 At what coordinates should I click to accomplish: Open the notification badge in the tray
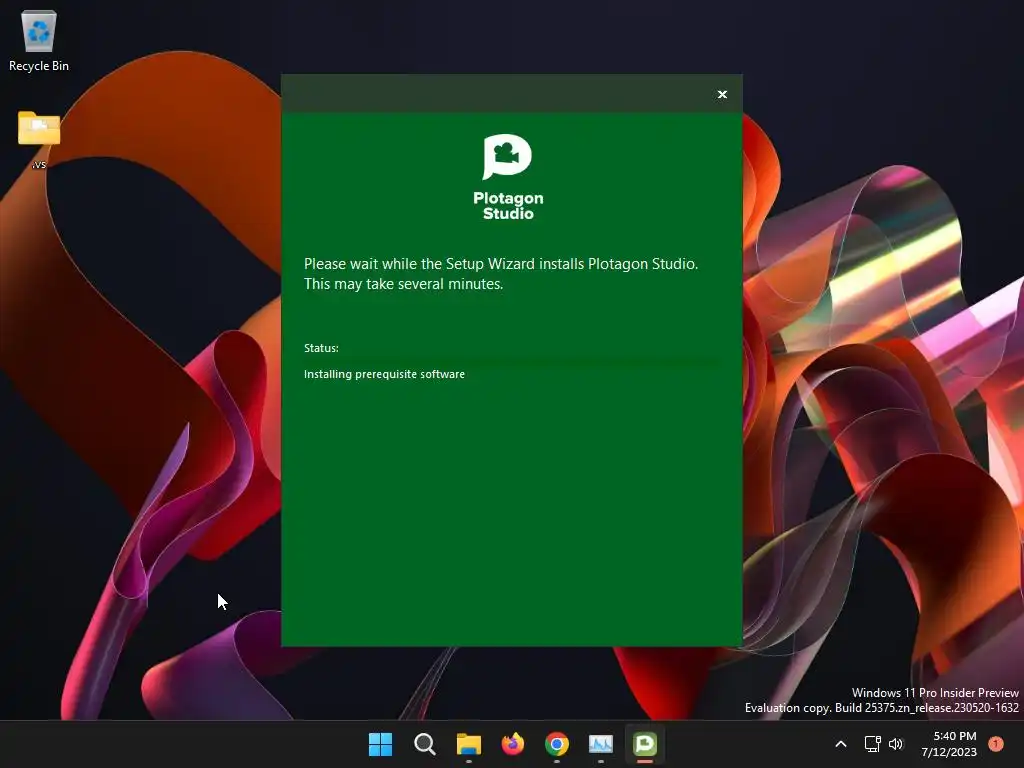[x=996, y=744]
